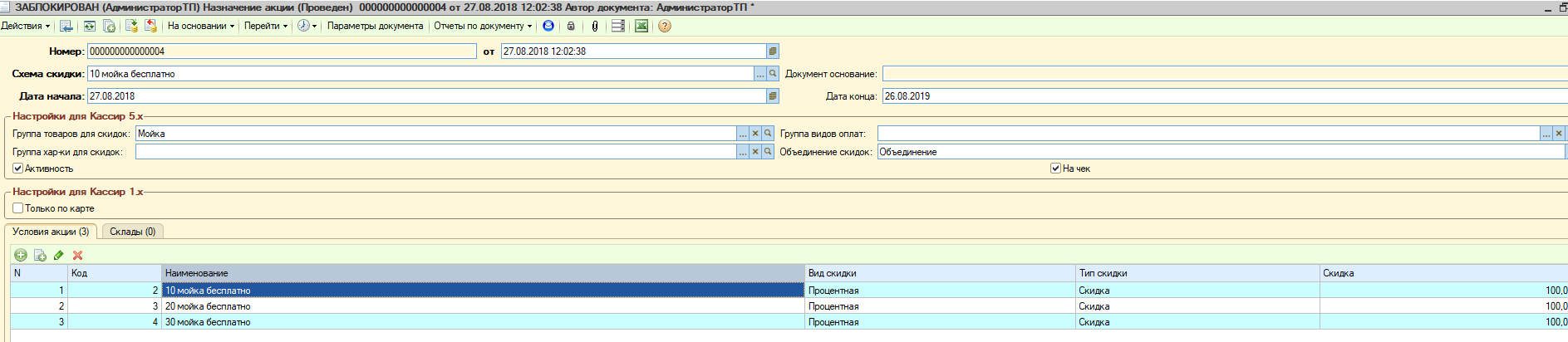1568x342 pixels.
Task: Open help with the question mark icon
Action: (665, 26)
